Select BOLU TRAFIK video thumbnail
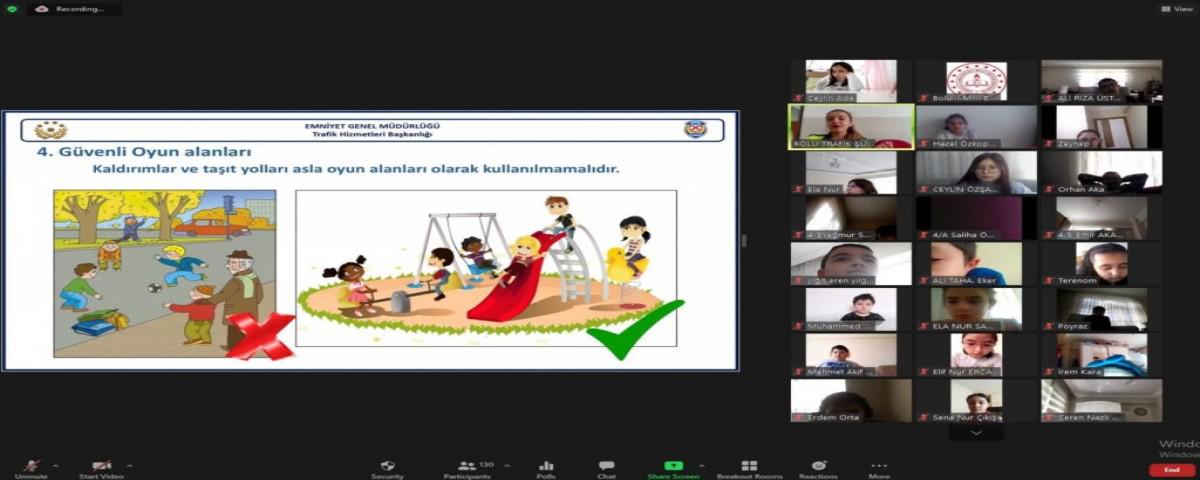 coord(851,126)
